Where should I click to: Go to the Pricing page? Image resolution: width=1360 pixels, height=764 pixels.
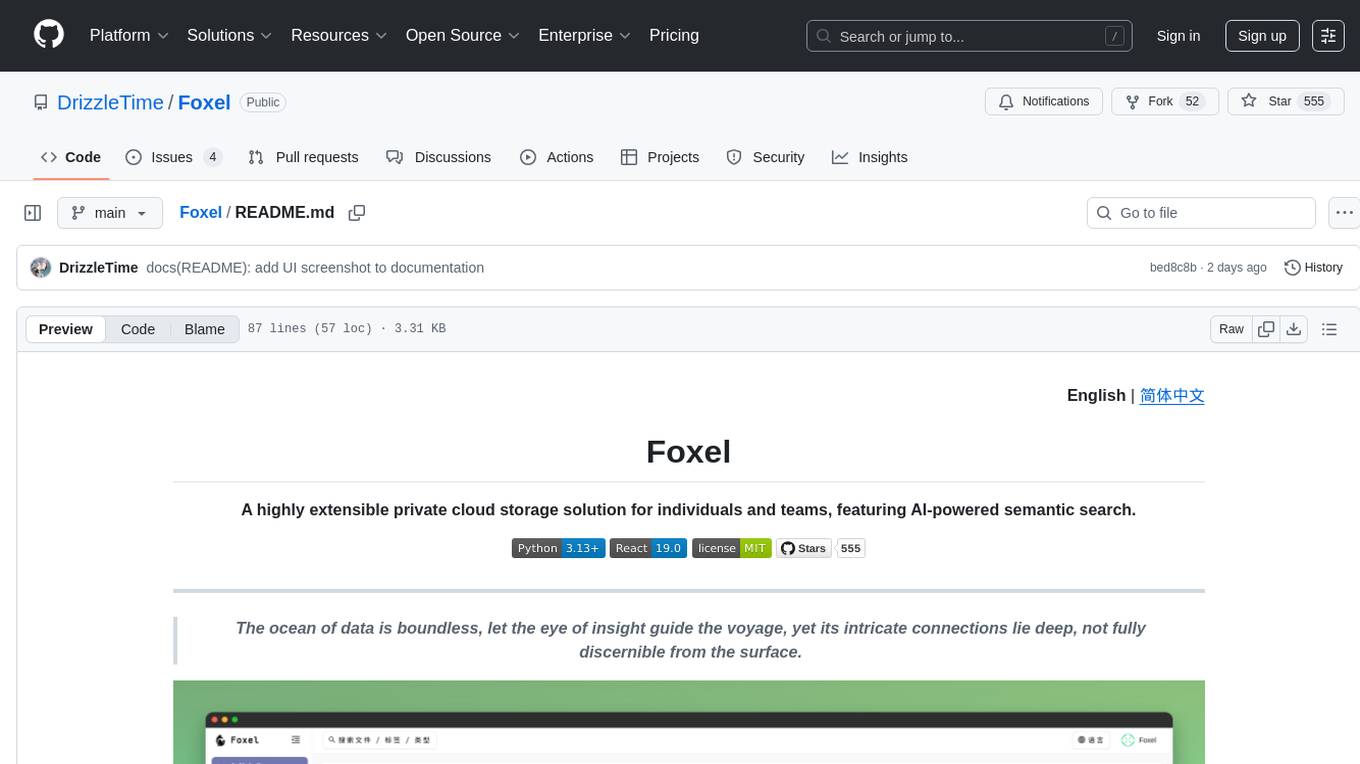tap(674, 35)
